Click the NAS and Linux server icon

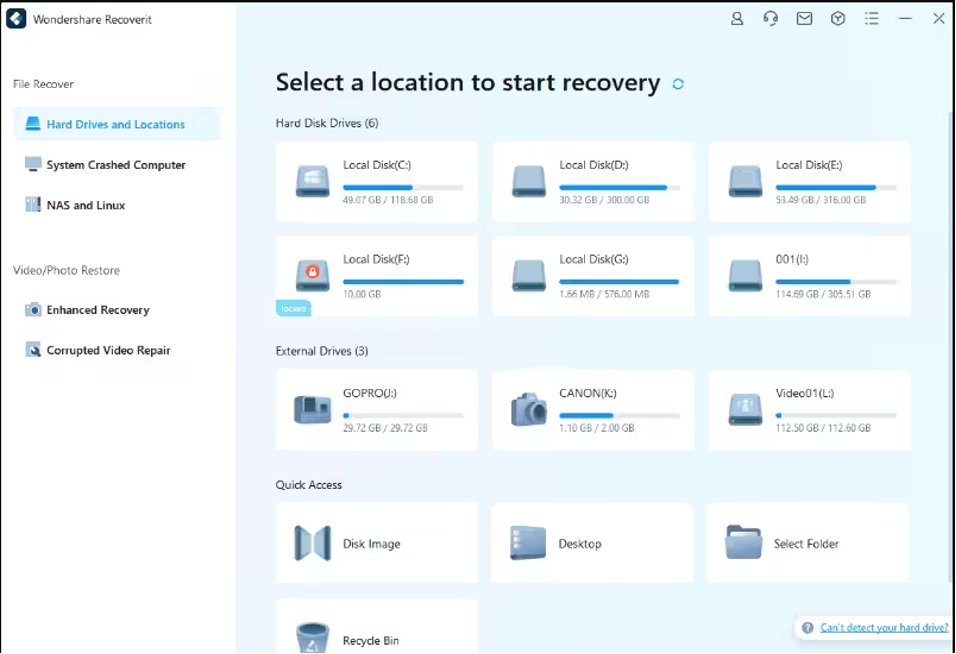click(33, 205)
